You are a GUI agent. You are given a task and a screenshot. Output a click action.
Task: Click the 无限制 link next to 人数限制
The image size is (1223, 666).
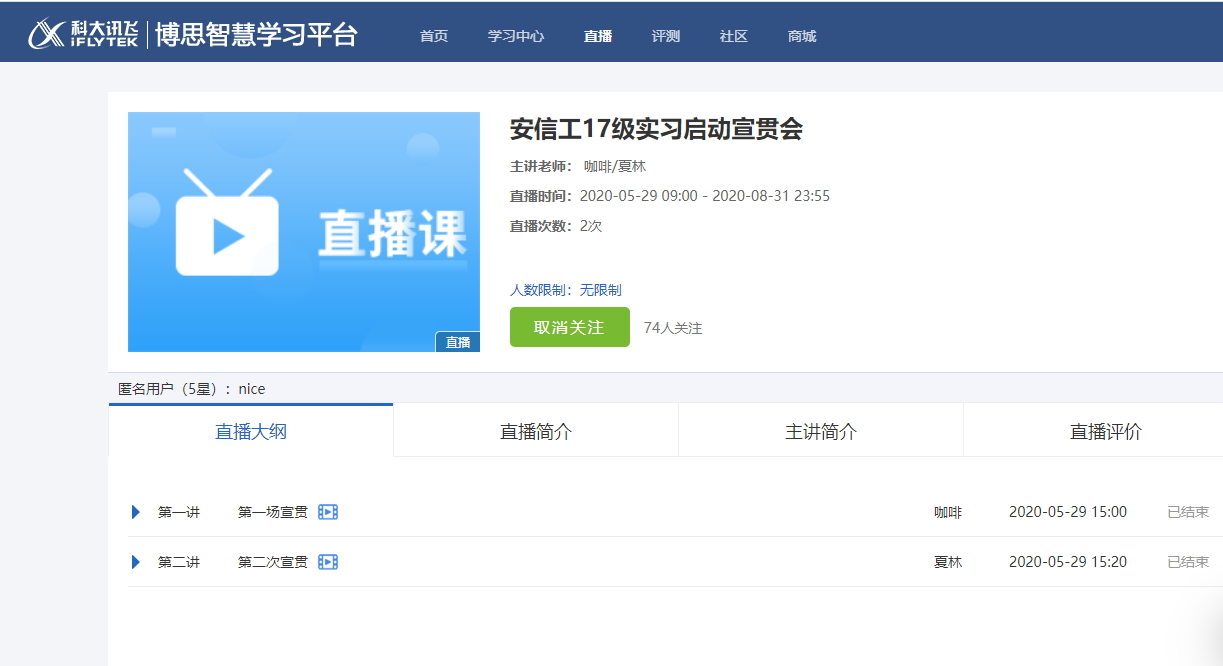[601, 288]
